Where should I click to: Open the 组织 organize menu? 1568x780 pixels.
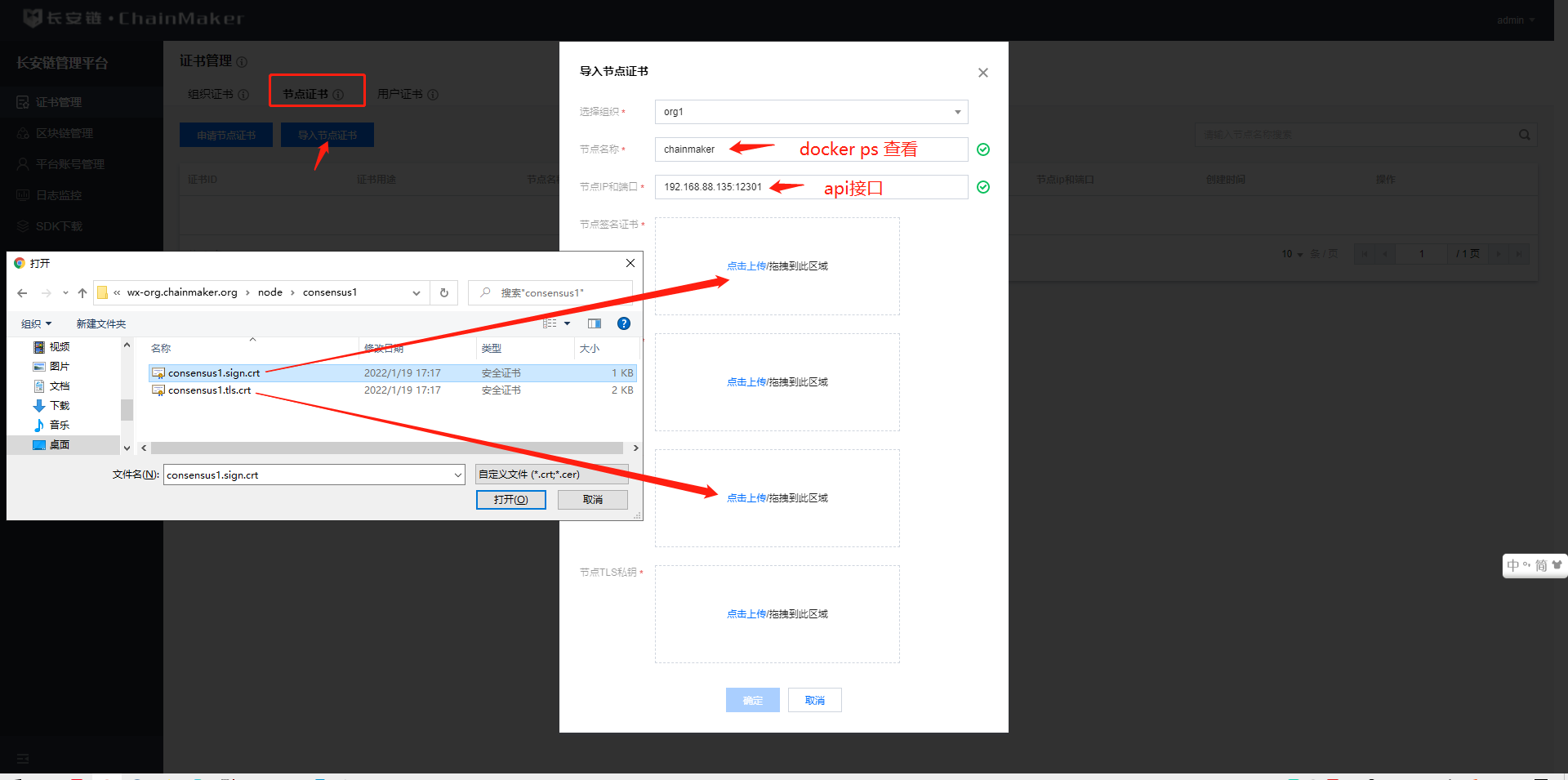36,324
